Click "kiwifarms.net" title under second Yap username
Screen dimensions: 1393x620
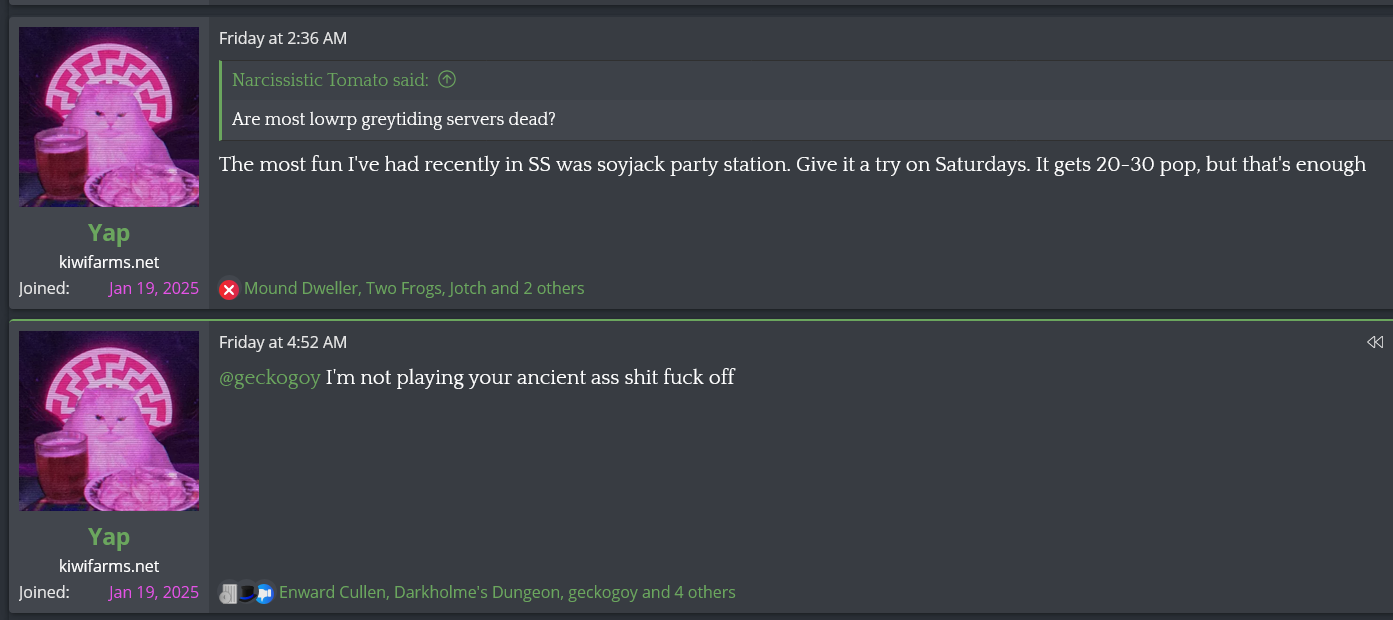(x=109, y=566)
